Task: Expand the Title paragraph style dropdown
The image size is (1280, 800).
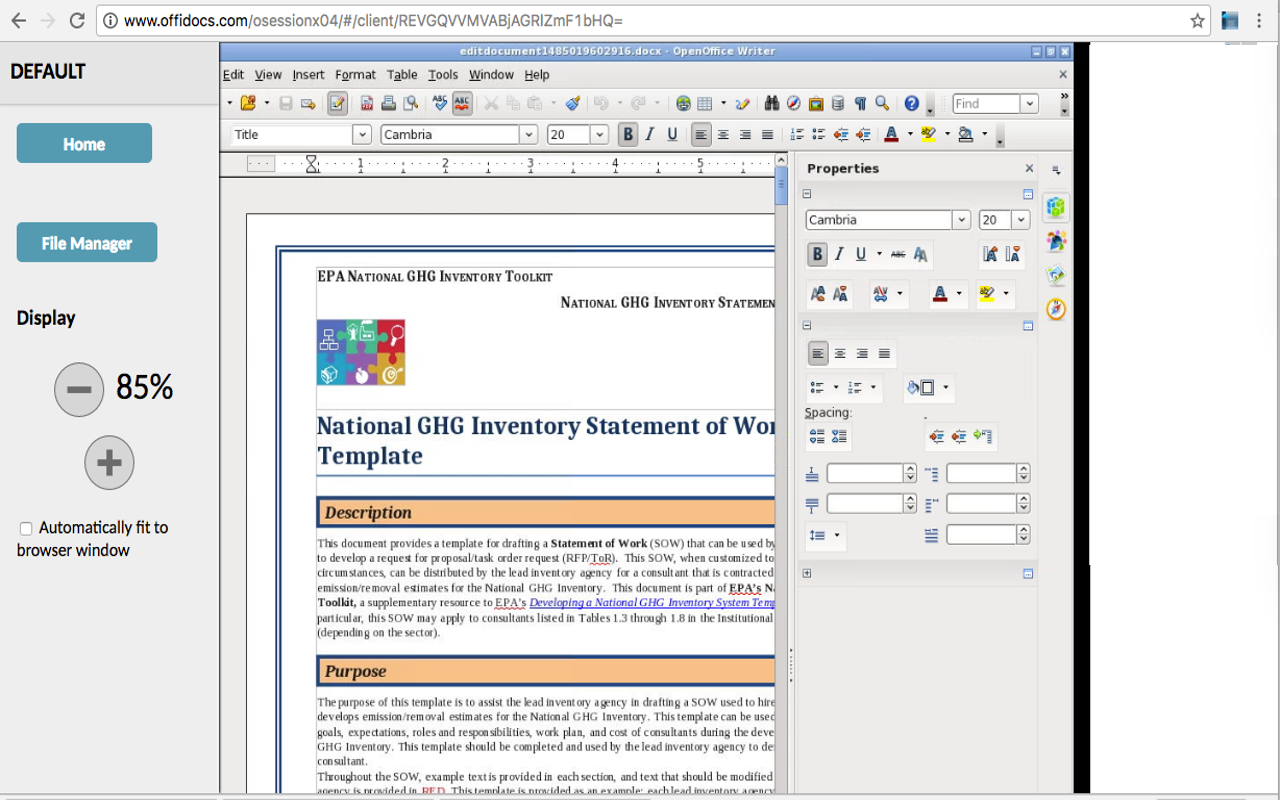Action: pos(362,134)
